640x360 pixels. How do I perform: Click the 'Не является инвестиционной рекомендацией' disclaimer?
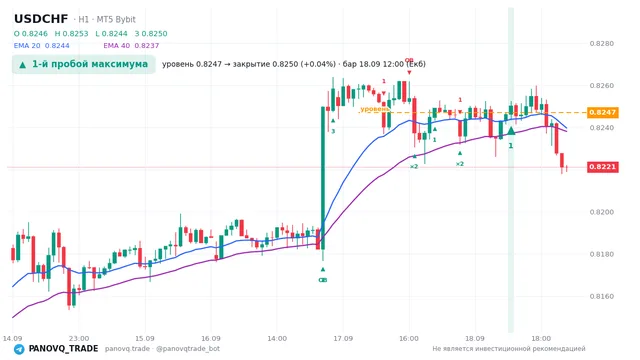pyautogui.click(x=509, y=349)
